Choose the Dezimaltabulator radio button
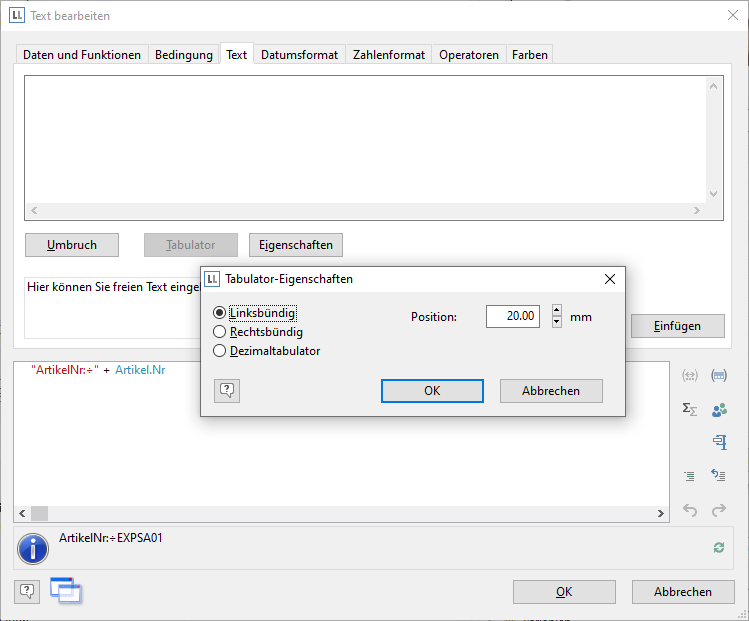The width and height of the screenshot is (749, 621). pos(220,351)
